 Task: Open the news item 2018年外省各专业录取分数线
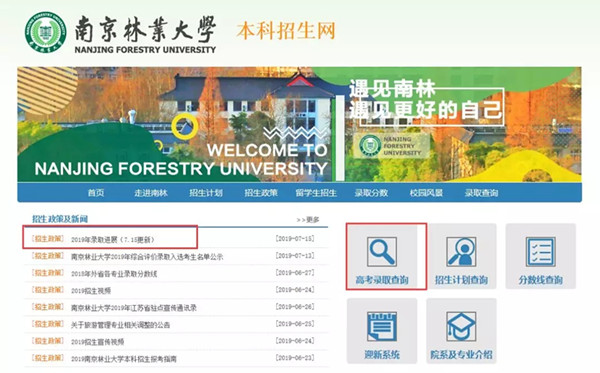click(114, 274)
